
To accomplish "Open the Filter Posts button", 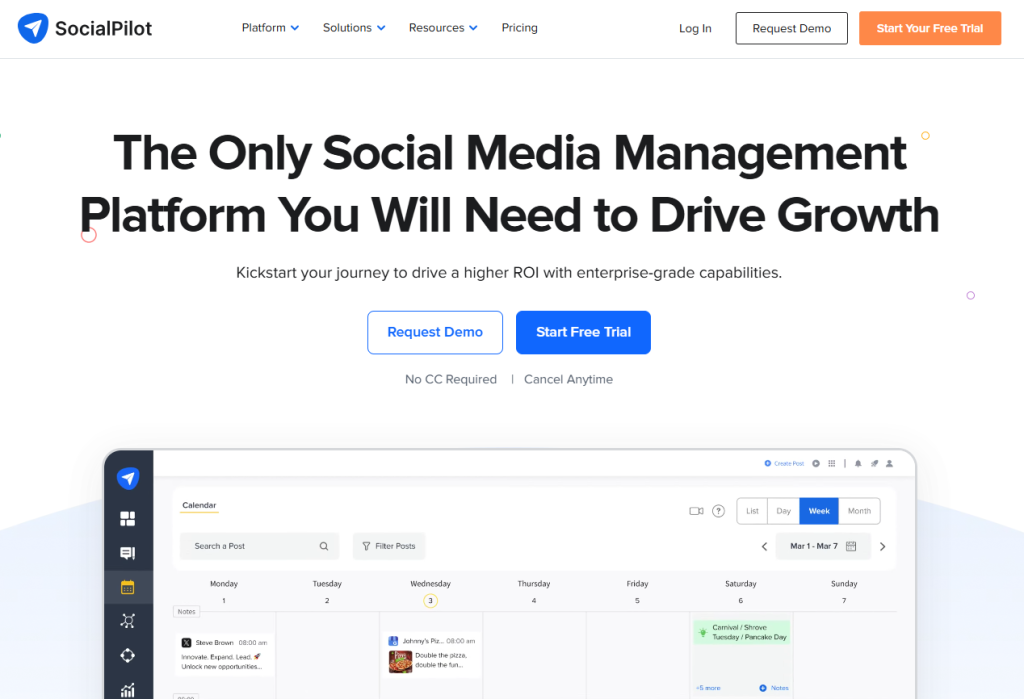I will click(x=389, y=546).
